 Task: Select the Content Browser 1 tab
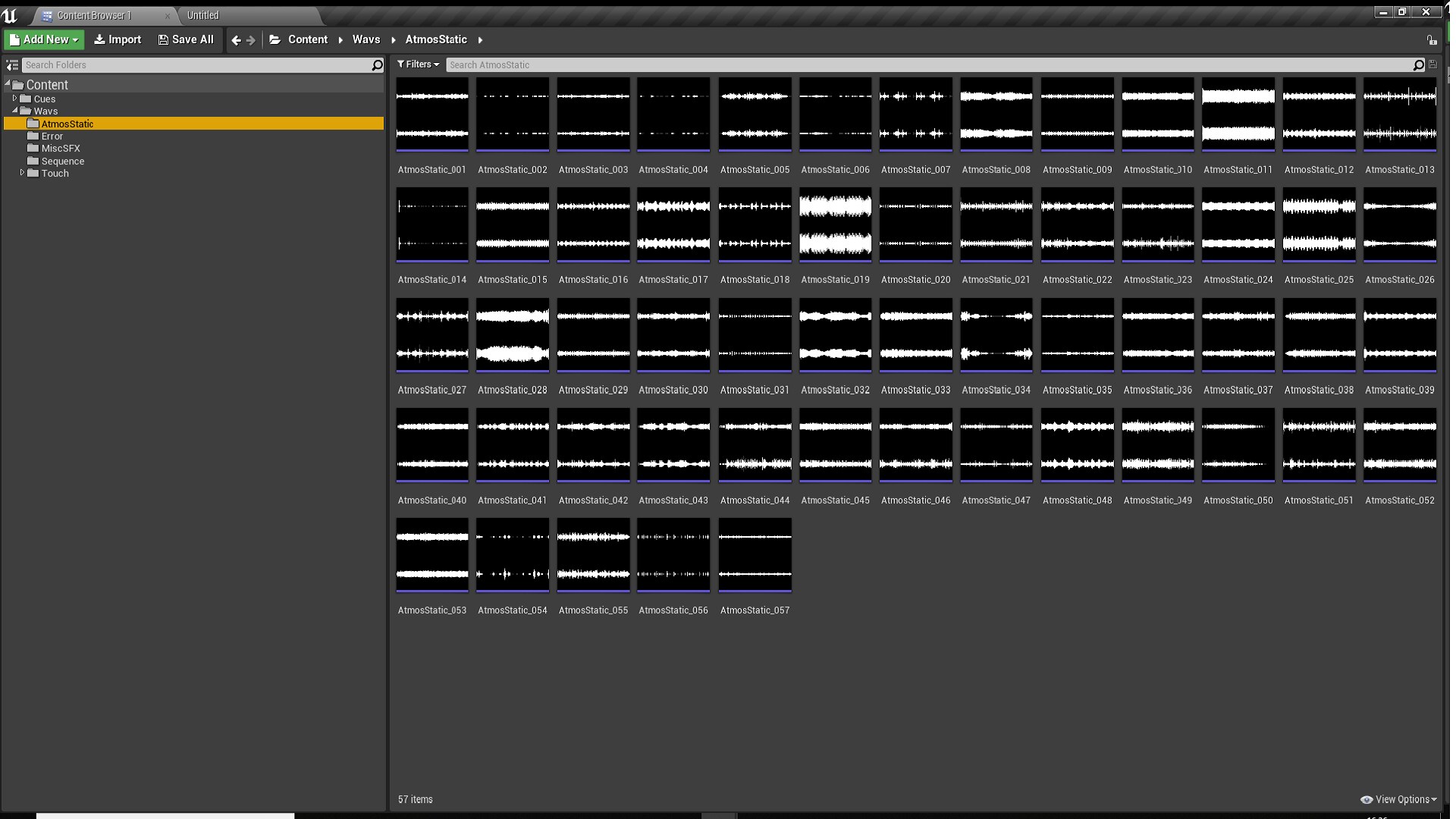pyautogui.click(x=94, y=15)
